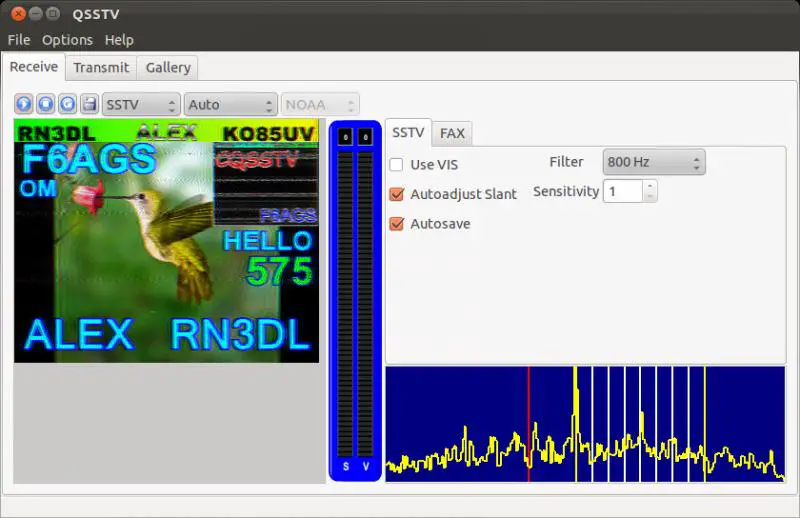Toggle the Use VIS checkbox
This screenshot has width=800, height=518.
pos(396,165)
